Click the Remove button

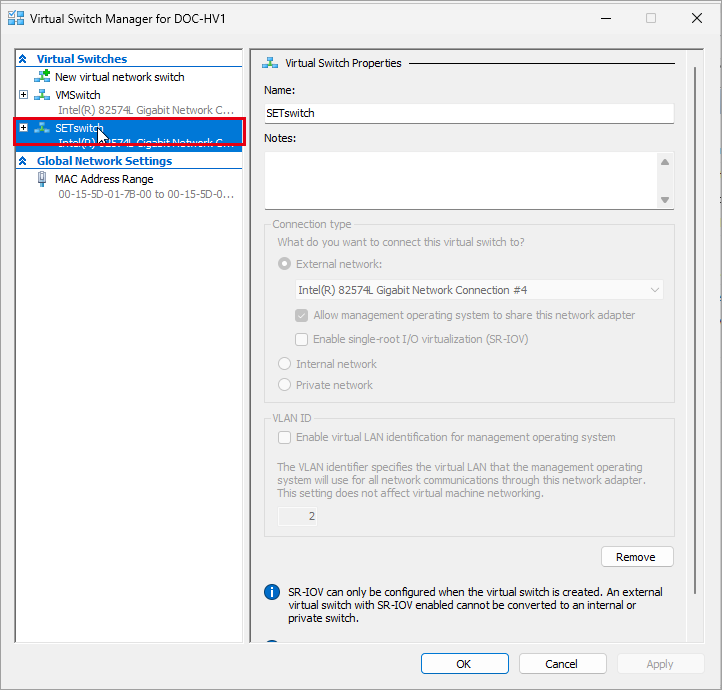pyautogui.click(x=637, y=557)
